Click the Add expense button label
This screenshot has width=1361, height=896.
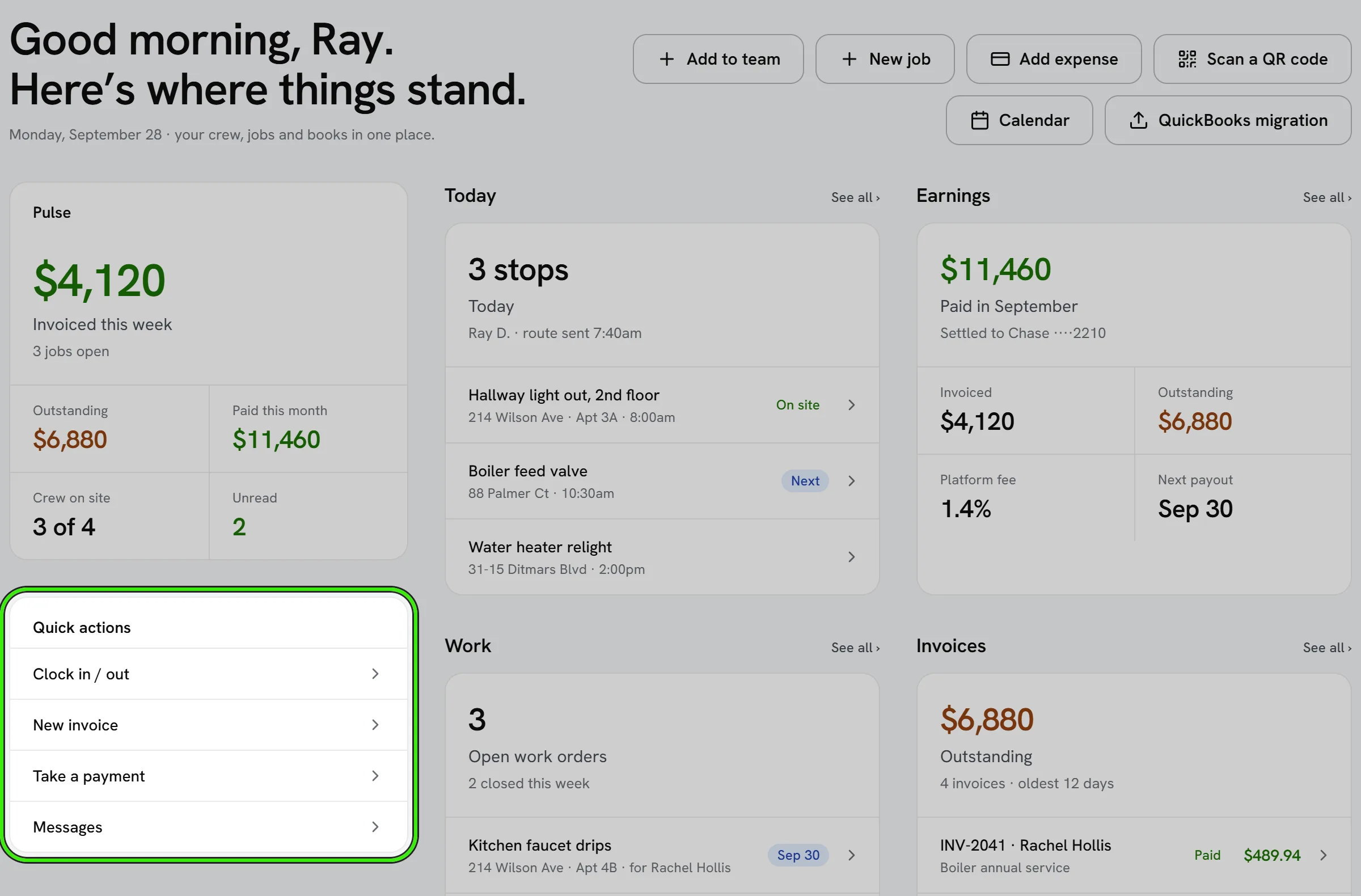(1068, 59)
